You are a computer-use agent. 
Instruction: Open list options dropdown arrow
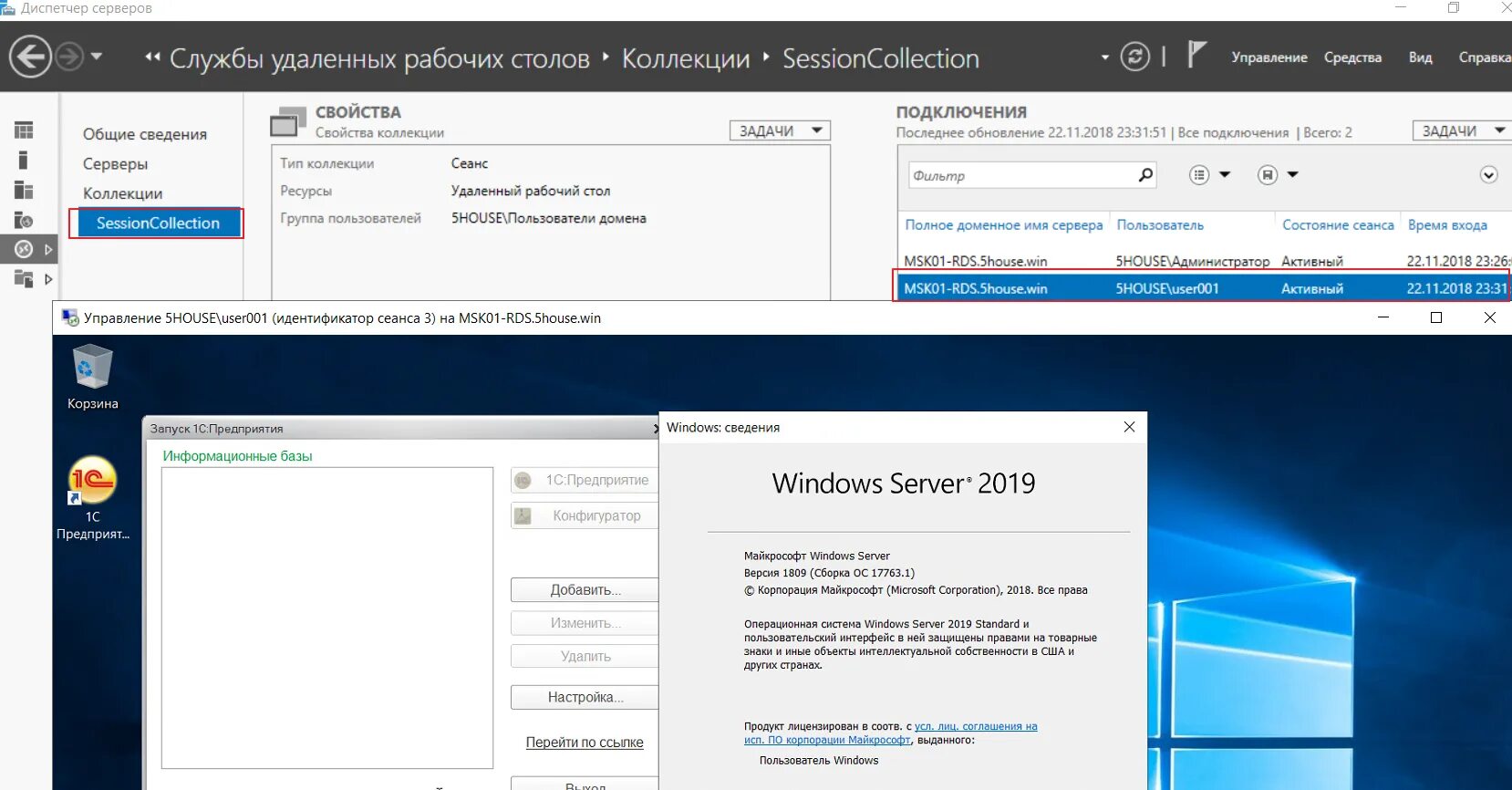tap(1225, 174)
